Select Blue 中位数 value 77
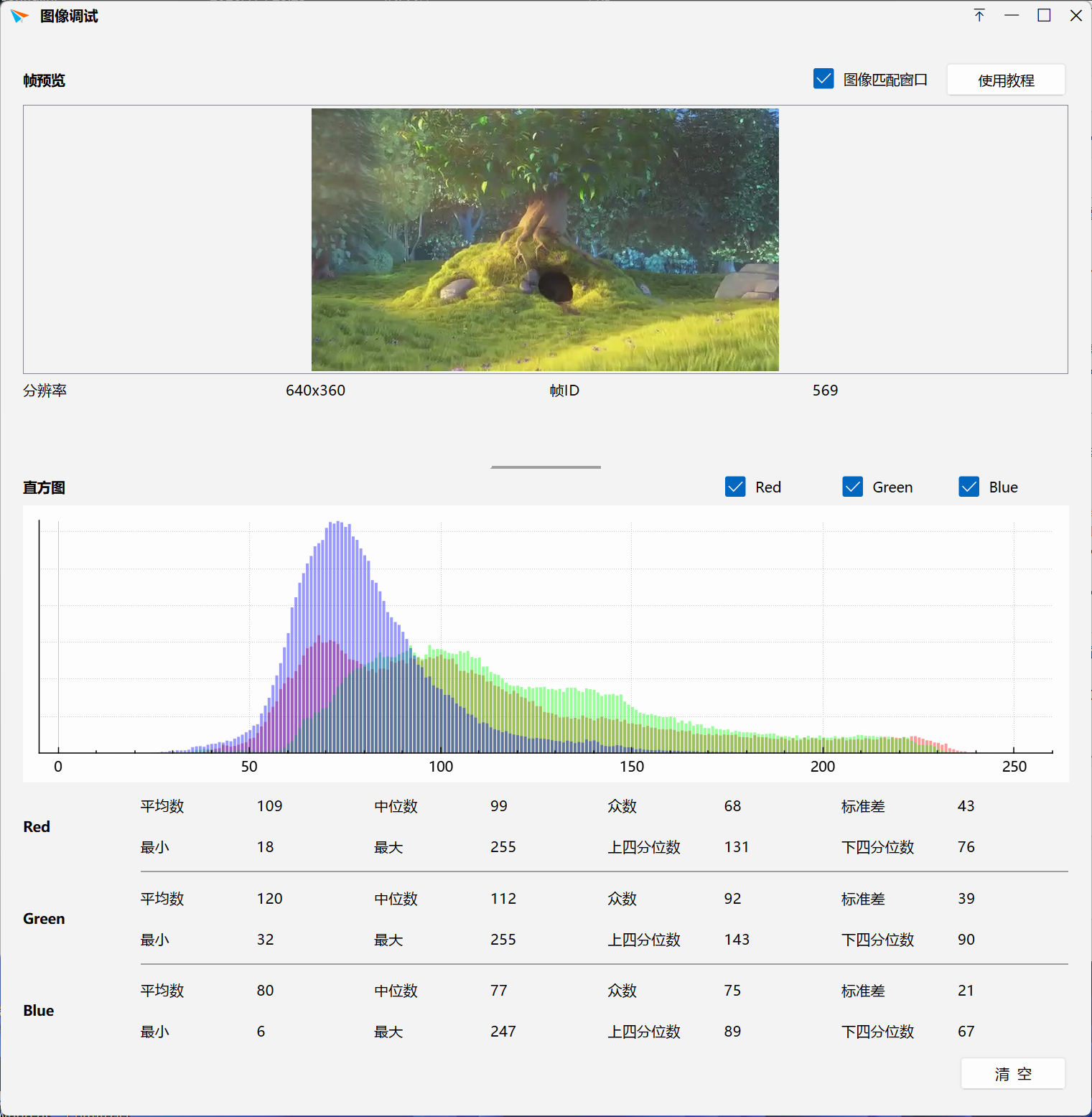Image resolution: width=1092 pixels, height=1117 pixels. pos(499,991)
